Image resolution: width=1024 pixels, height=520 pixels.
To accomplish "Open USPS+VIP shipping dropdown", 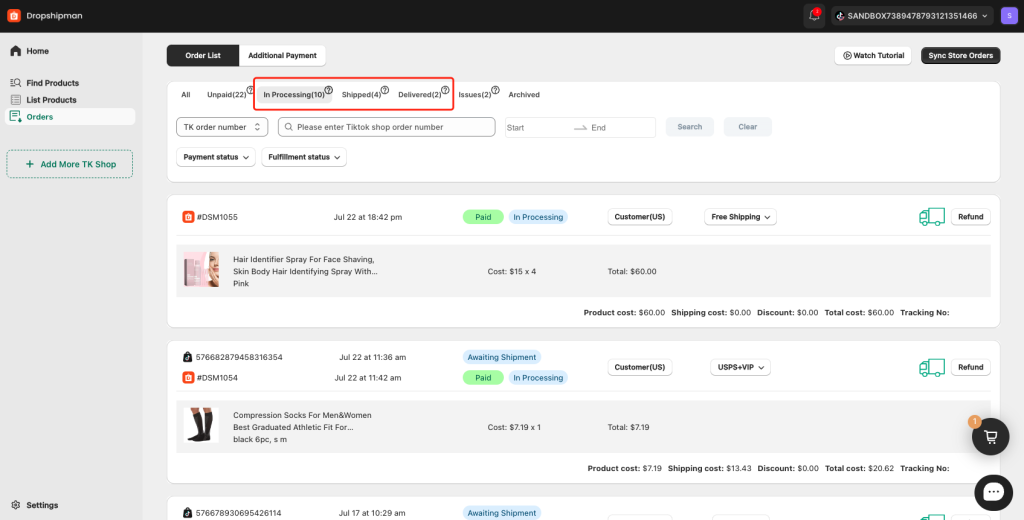I will (741, 367).
